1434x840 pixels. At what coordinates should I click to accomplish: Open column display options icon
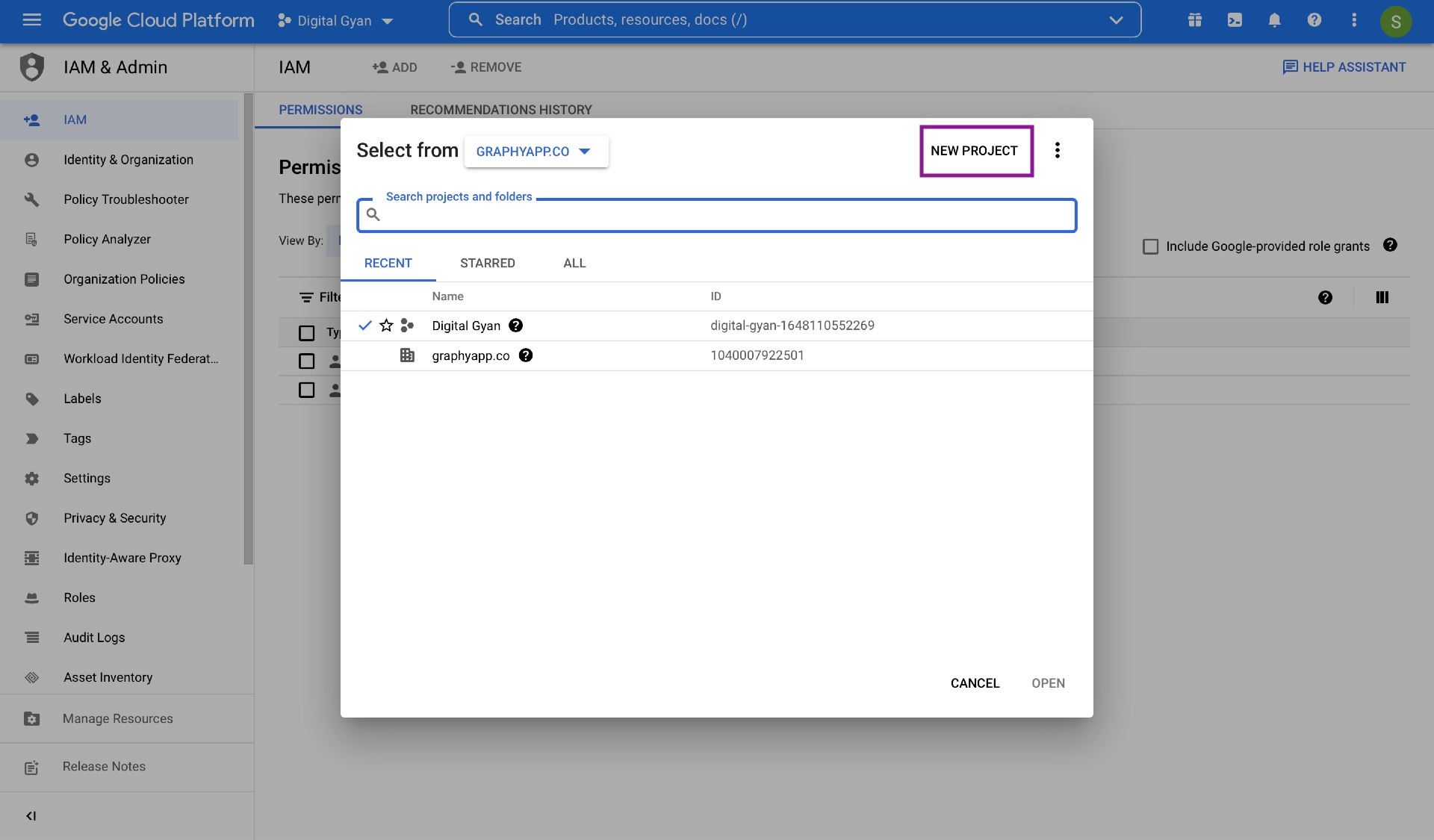coord(1382,297)
